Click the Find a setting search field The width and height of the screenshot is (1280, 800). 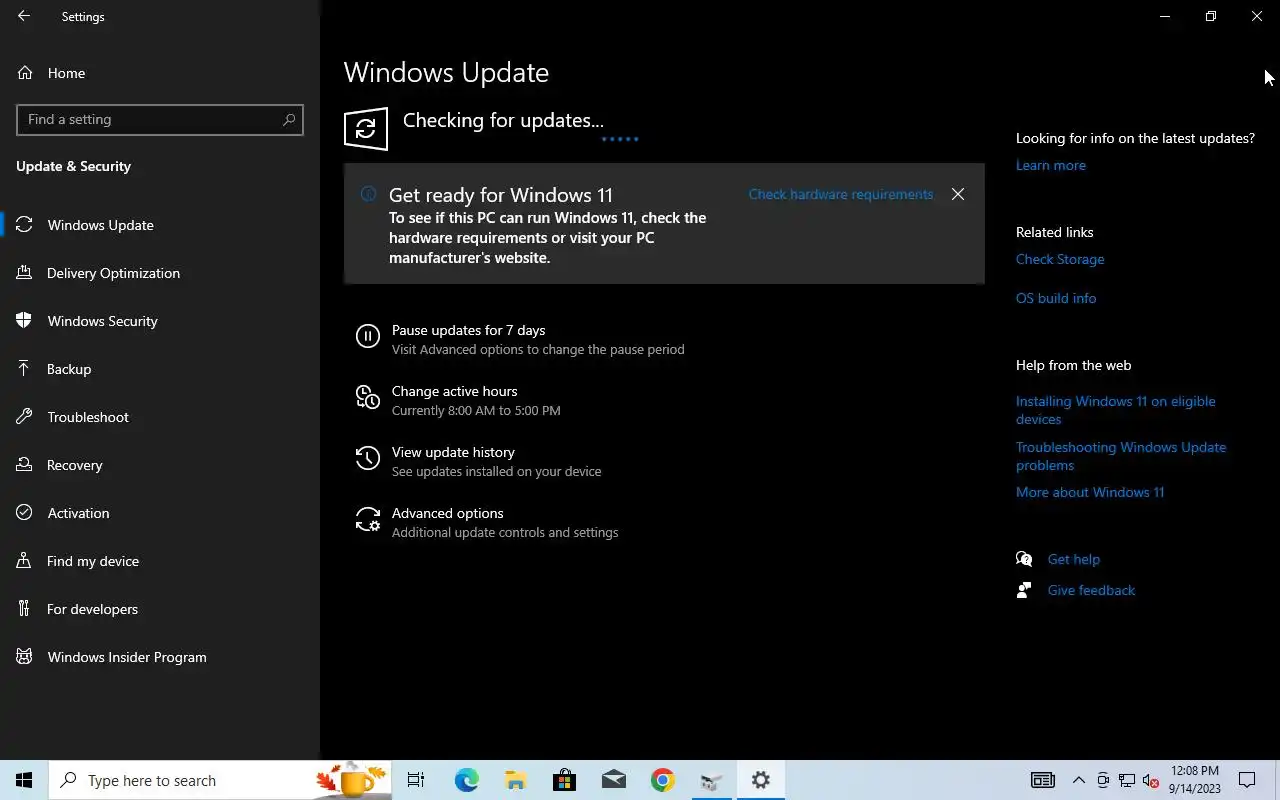(x=160, y=119)
